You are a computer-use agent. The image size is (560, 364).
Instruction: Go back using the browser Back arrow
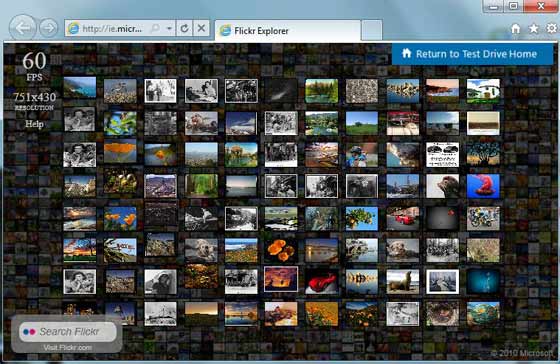(23, 27)
